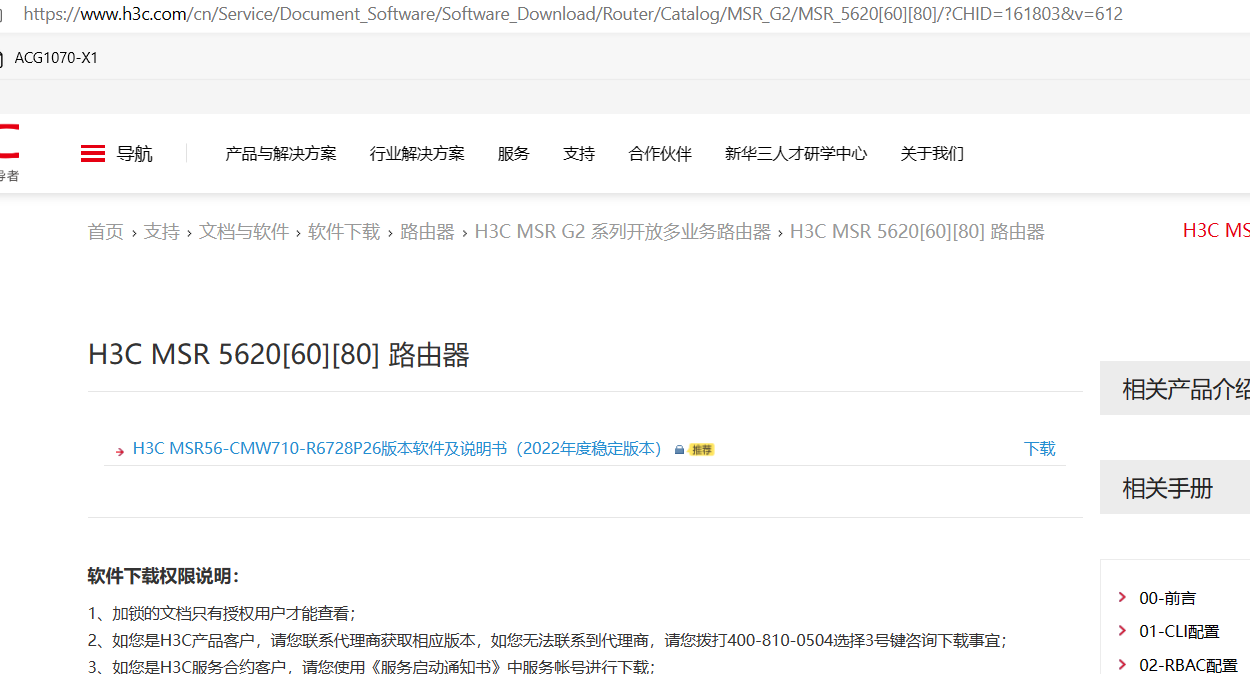
Task: Click the 软件下载权限说明 heading
Action: click(164, 576)
